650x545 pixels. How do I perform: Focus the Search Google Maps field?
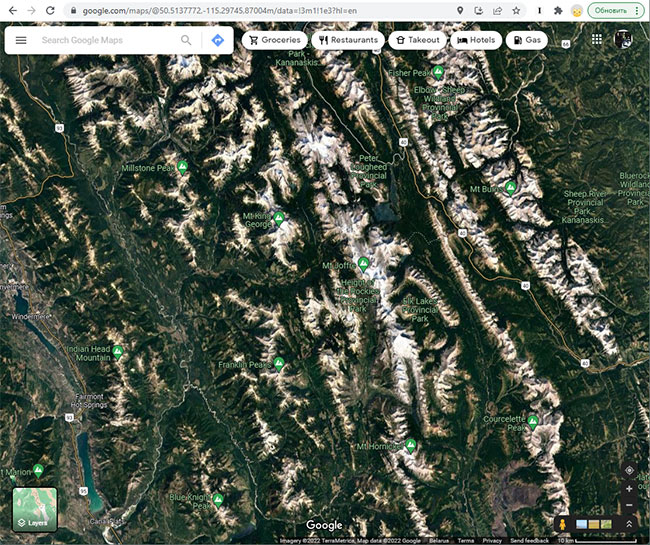point(108,40)
